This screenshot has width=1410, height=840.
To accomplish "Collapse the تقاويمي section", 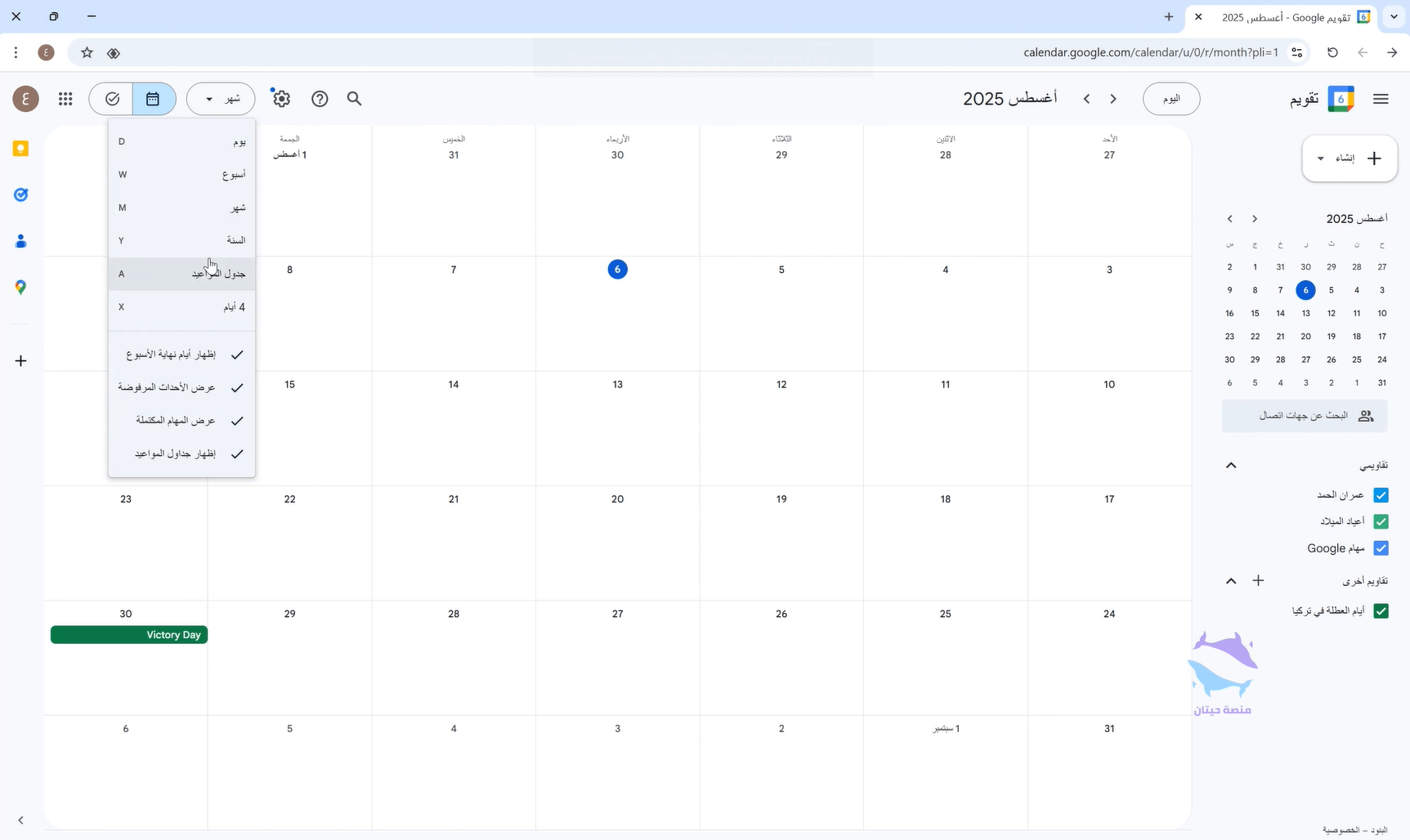I will pos(1231,466).
